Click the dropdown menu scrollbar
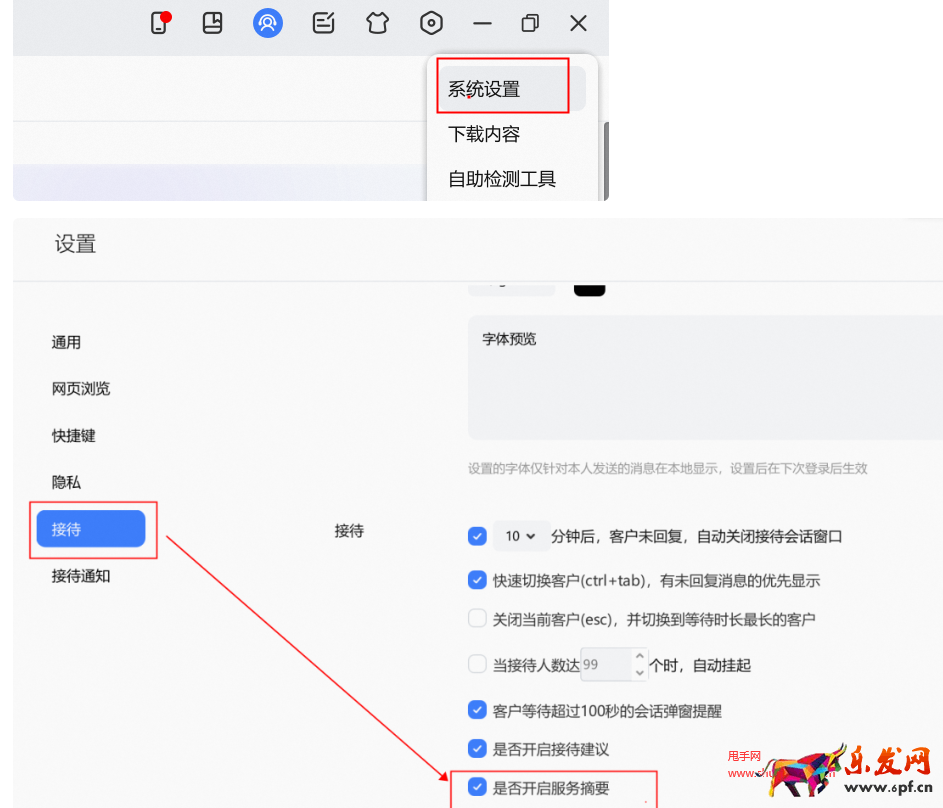 606,161
